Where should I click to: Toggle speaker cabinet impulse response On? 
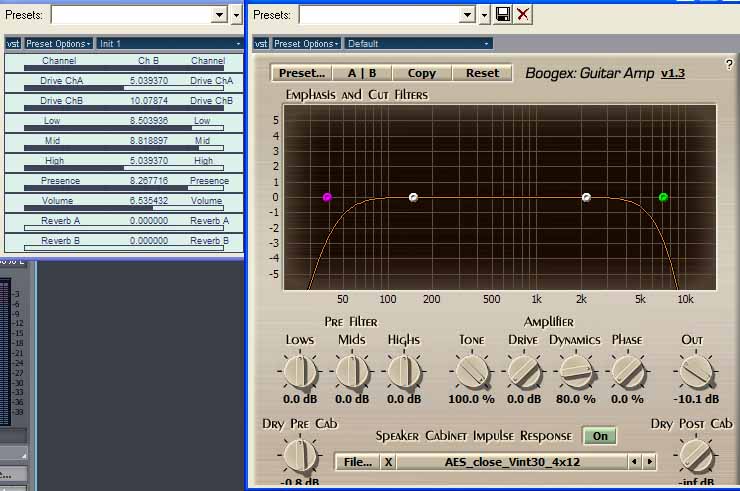tap(600, 436)
